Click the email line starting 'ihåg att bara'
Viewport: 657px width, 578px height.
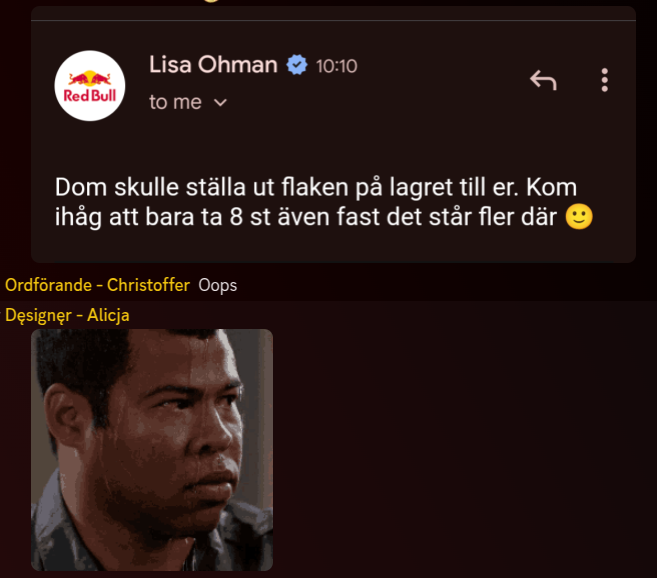323,217
